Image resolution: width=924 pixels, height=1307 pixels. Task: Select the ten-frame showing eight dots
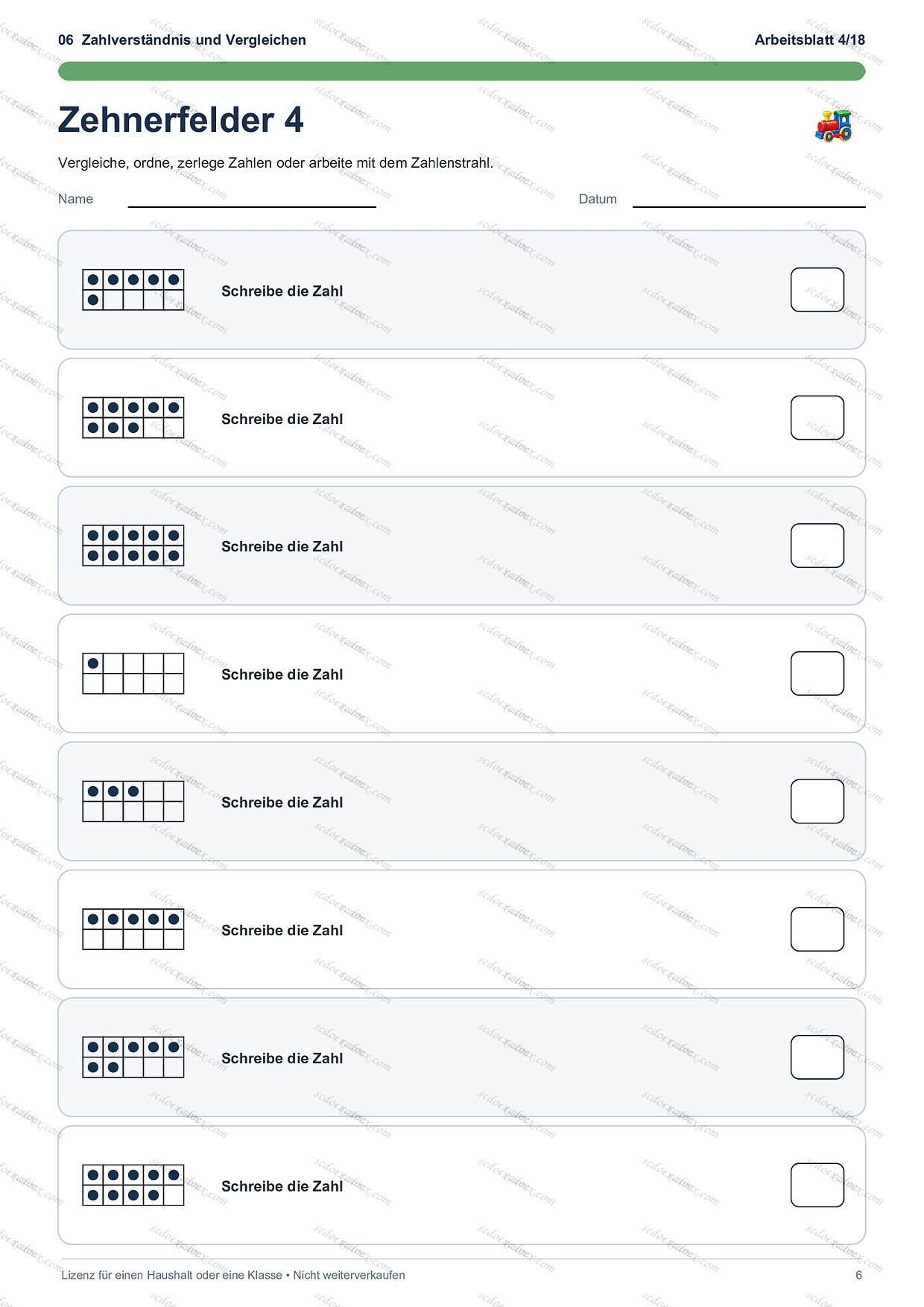[x=133, y=418]
